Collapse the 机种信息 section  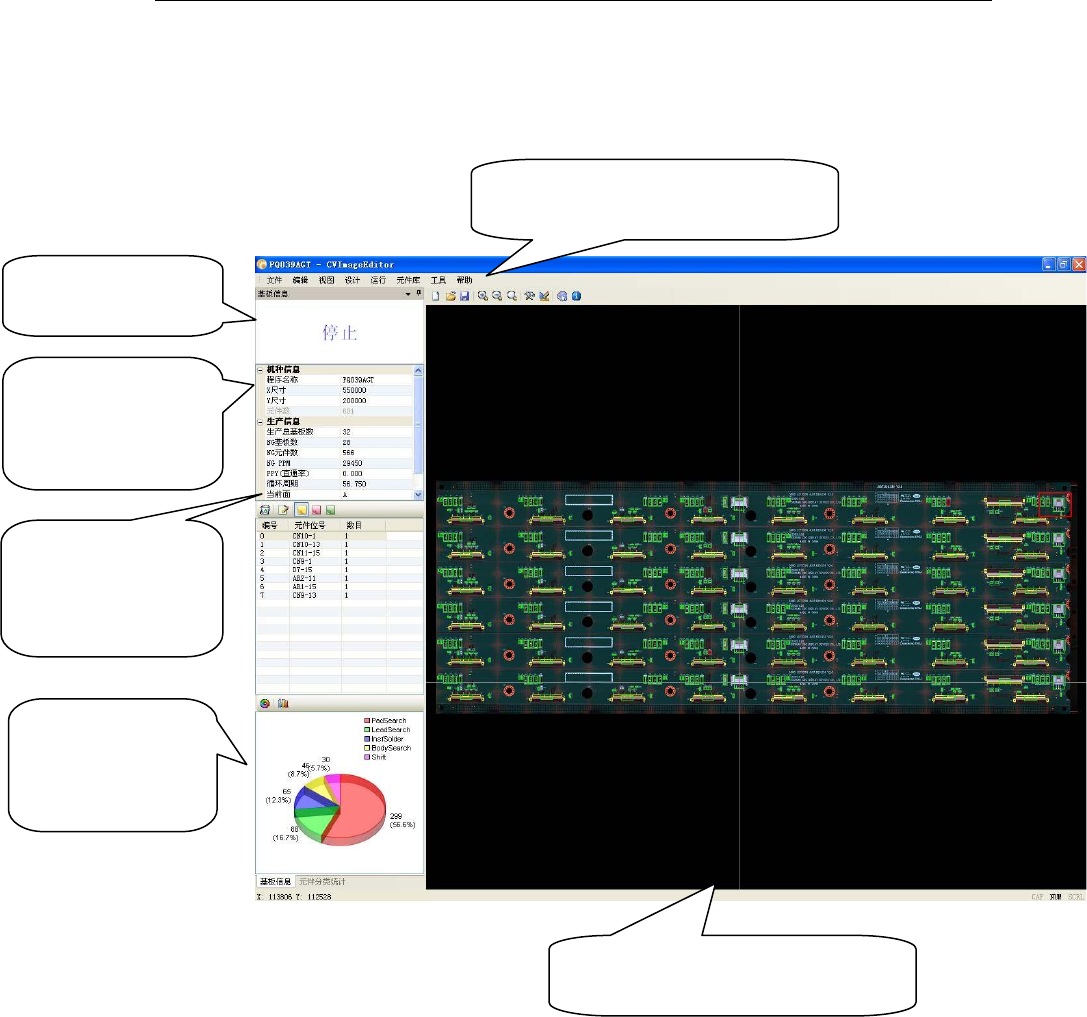click(261, 370)
